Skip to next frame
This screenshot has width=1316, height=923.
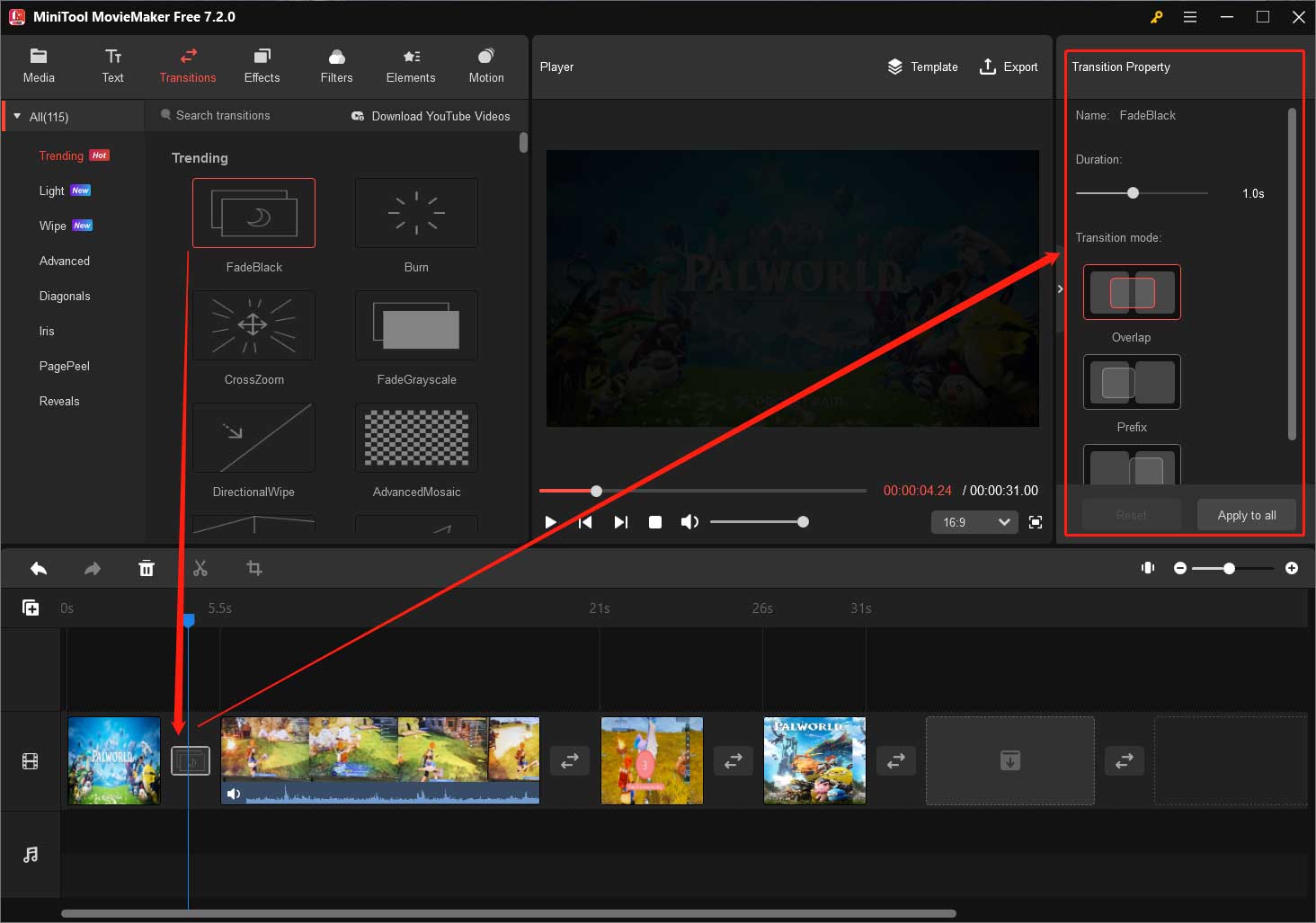click(620, 522)
